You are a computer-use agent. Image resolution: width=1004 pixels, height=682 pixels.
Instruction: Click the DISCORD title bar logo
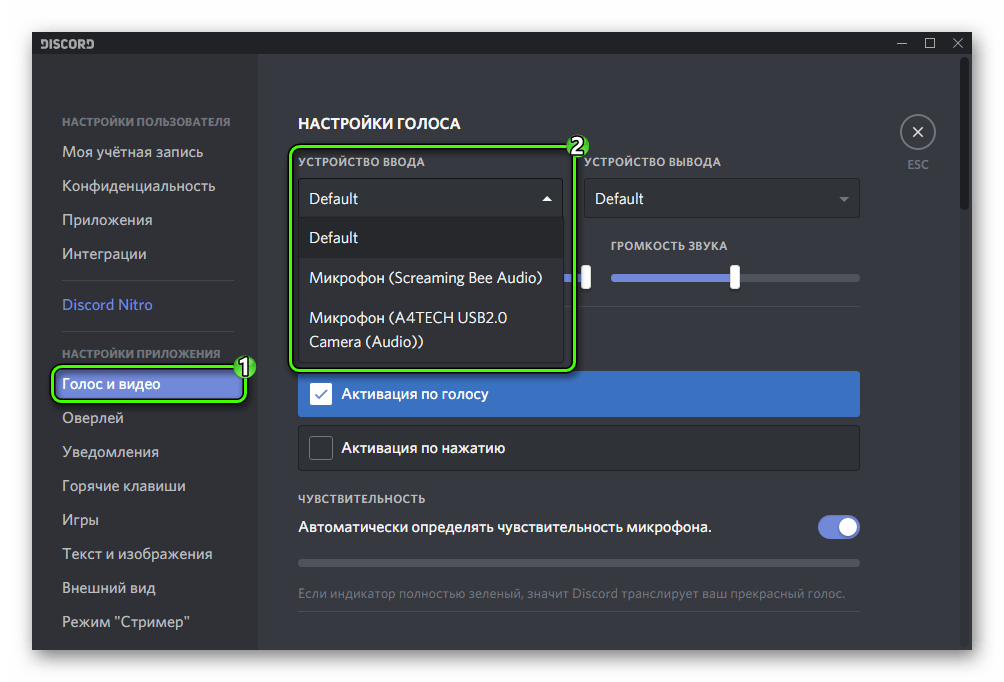[x=67, y=44]
